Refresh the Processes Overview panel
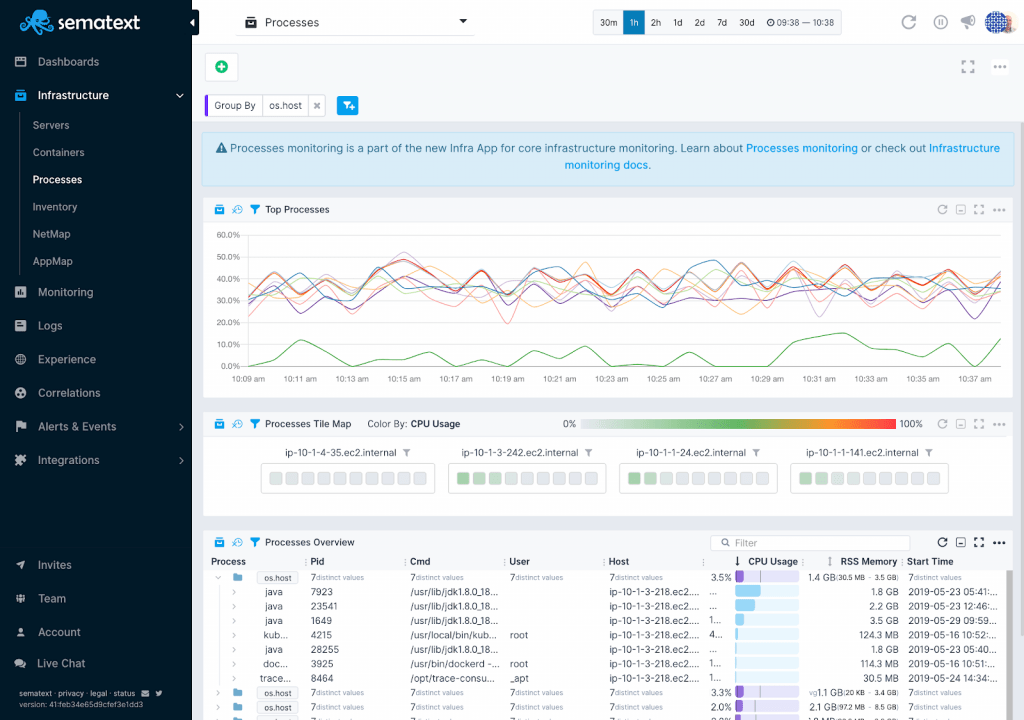This screenshot has width=1024, height=720. click(942, 542)
